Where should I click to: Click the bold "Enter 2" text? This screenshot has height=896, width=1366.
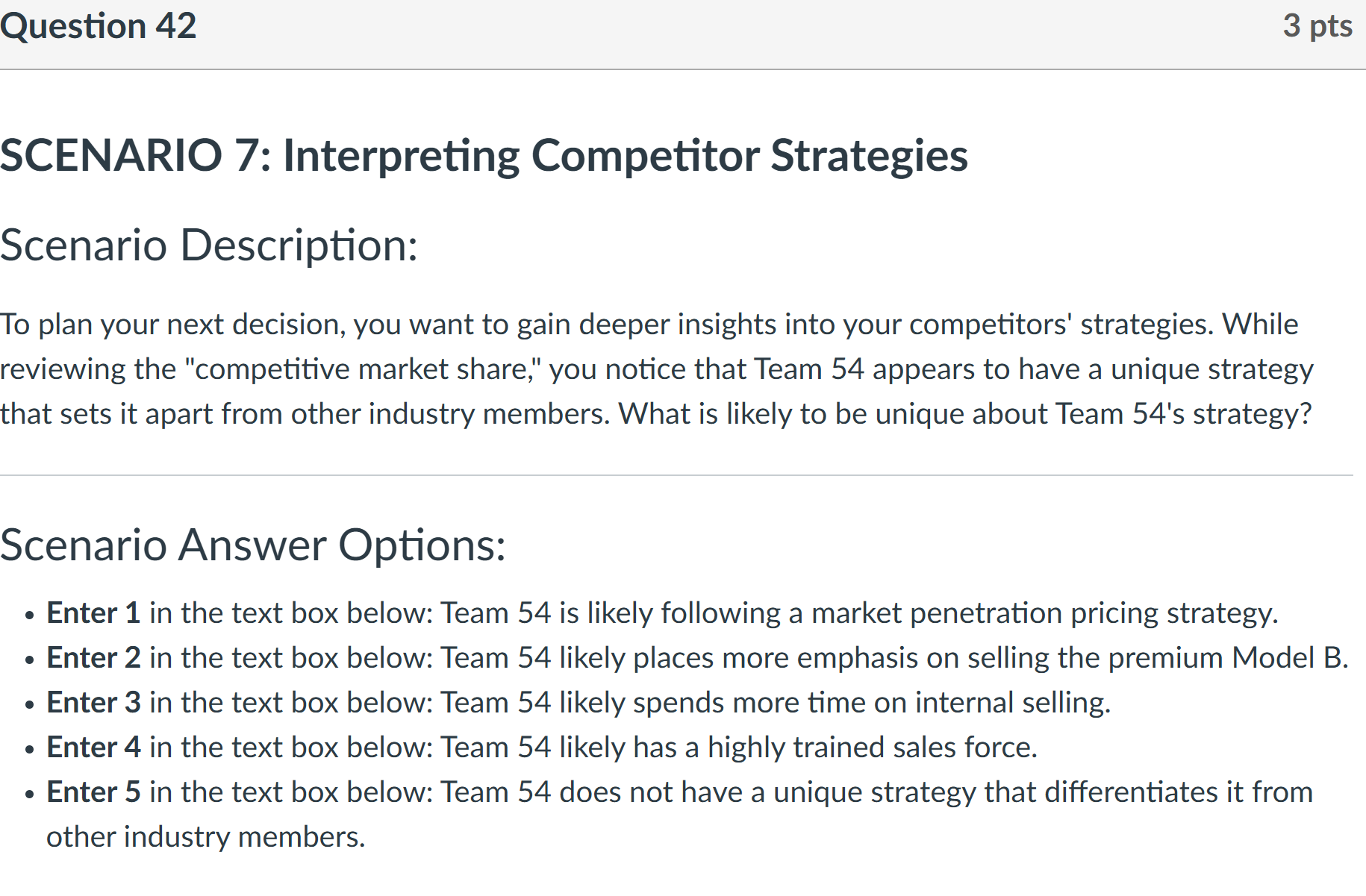click(93, 658)
